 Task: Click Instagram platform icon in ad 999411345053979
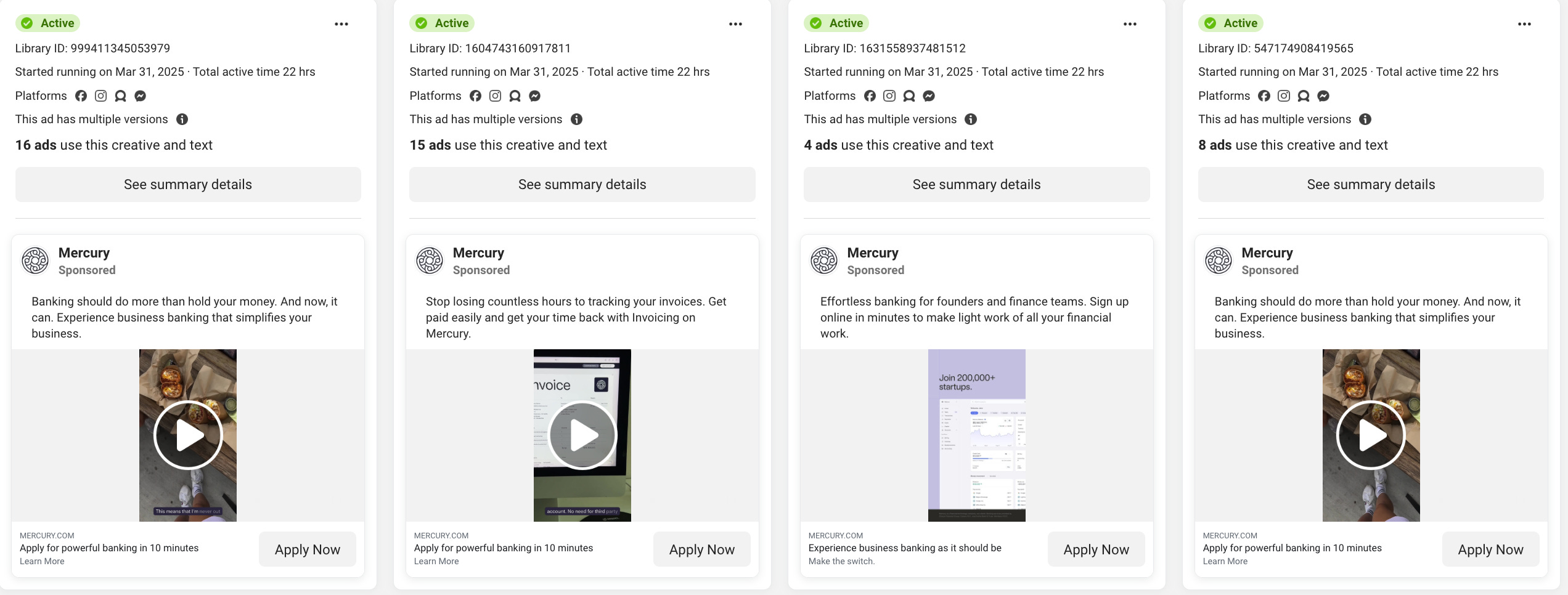101,95
